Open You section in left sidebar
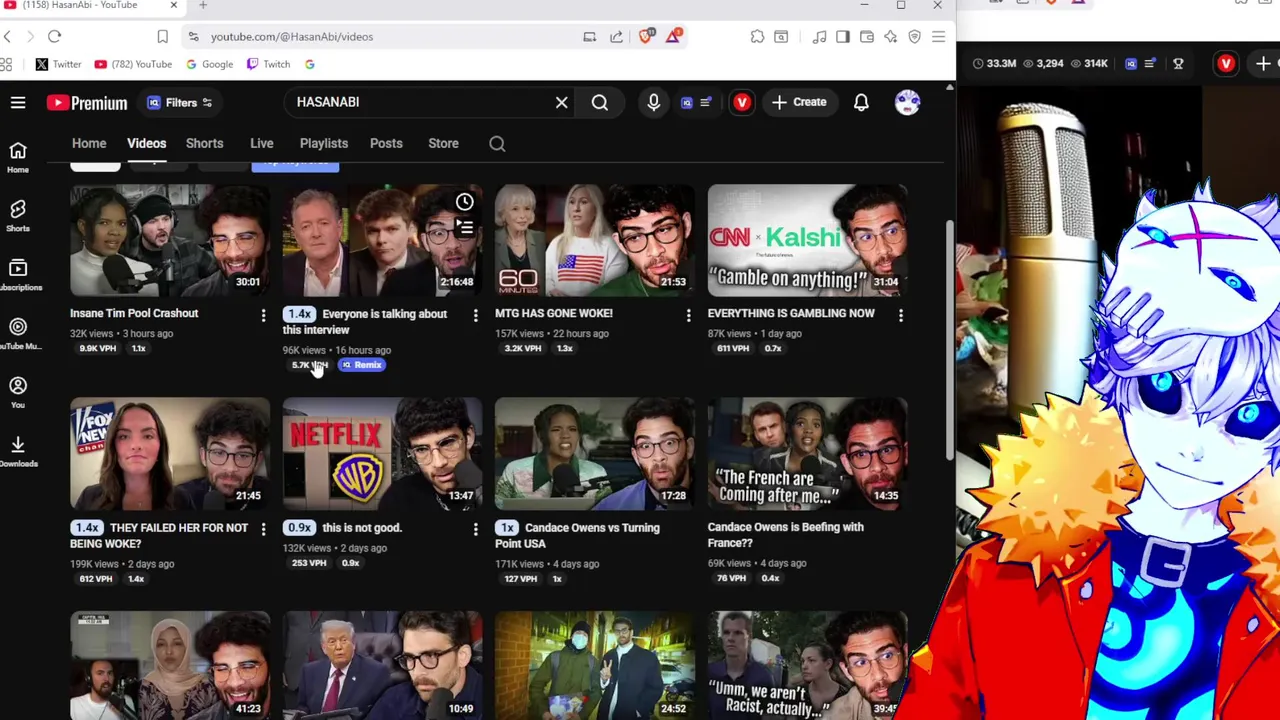 click(18, 393)
